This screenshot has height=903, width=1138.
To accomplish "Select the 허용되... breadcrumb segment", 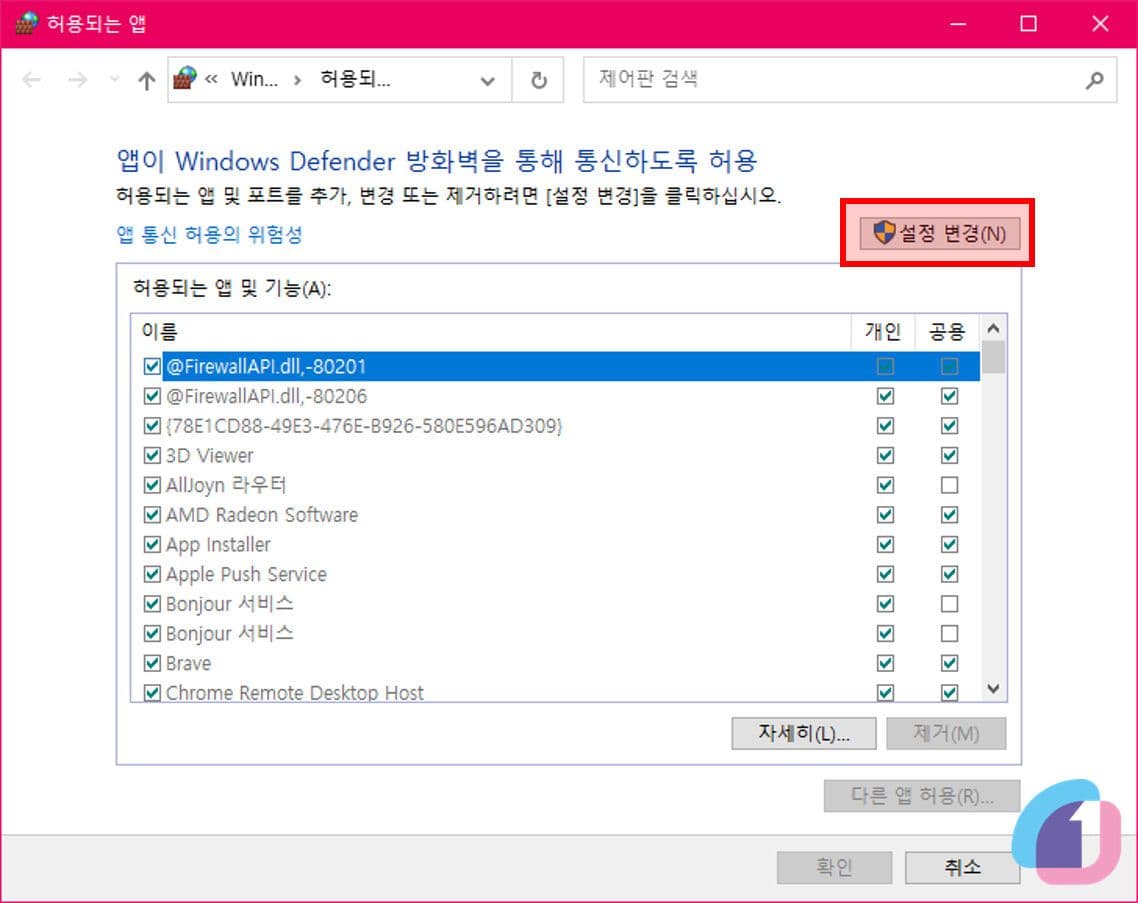I will coord(356,79).
